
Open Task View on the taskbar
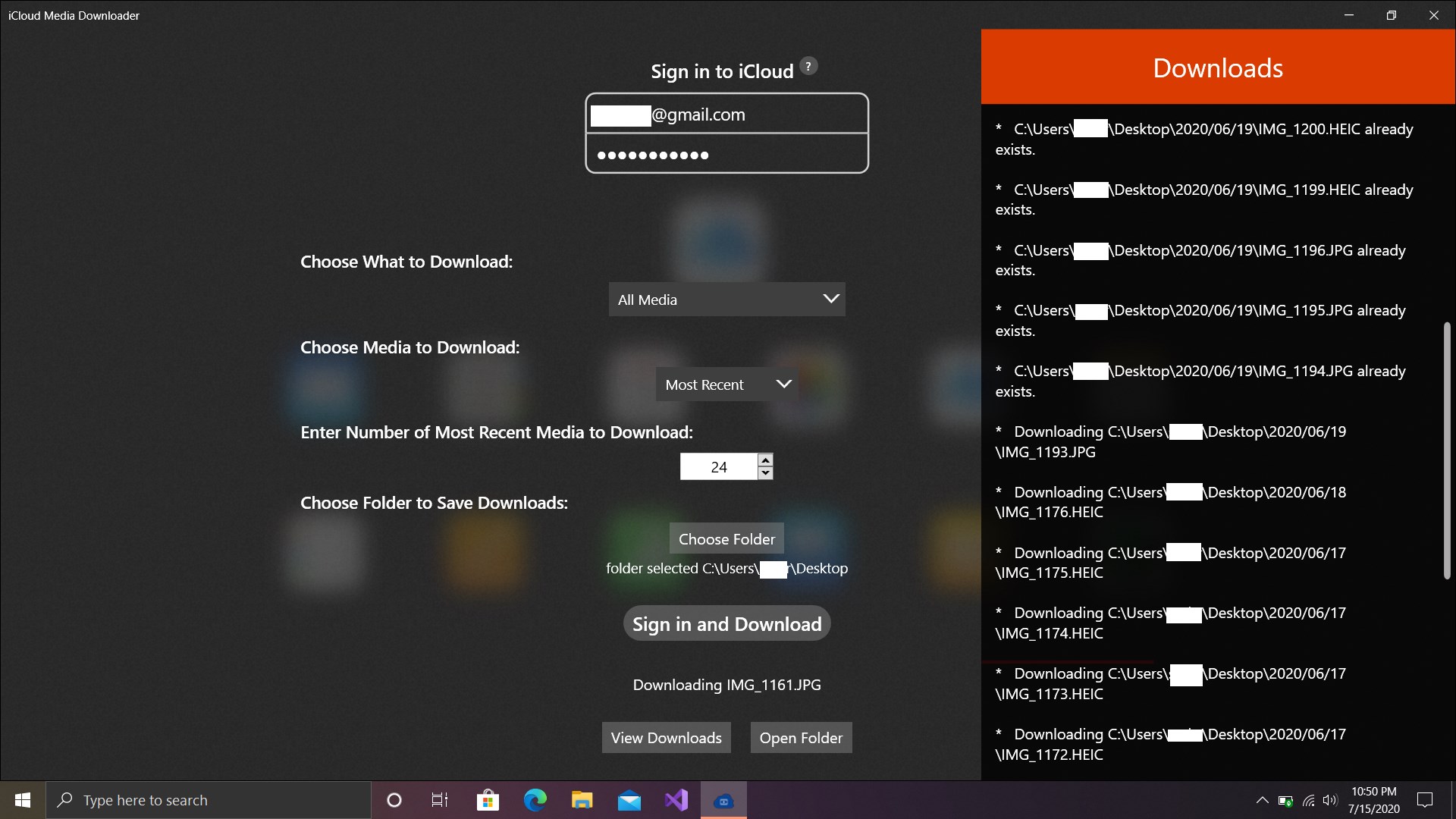point(440,800)
